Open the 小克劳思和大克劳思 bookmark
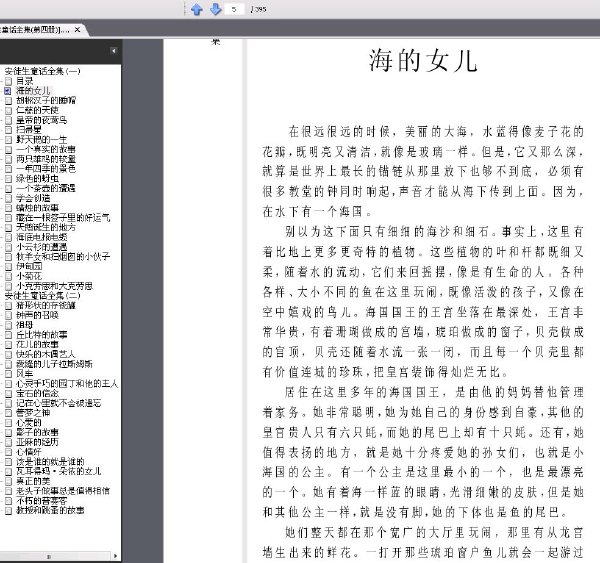The image size is (600, 563). coord(54,286)
